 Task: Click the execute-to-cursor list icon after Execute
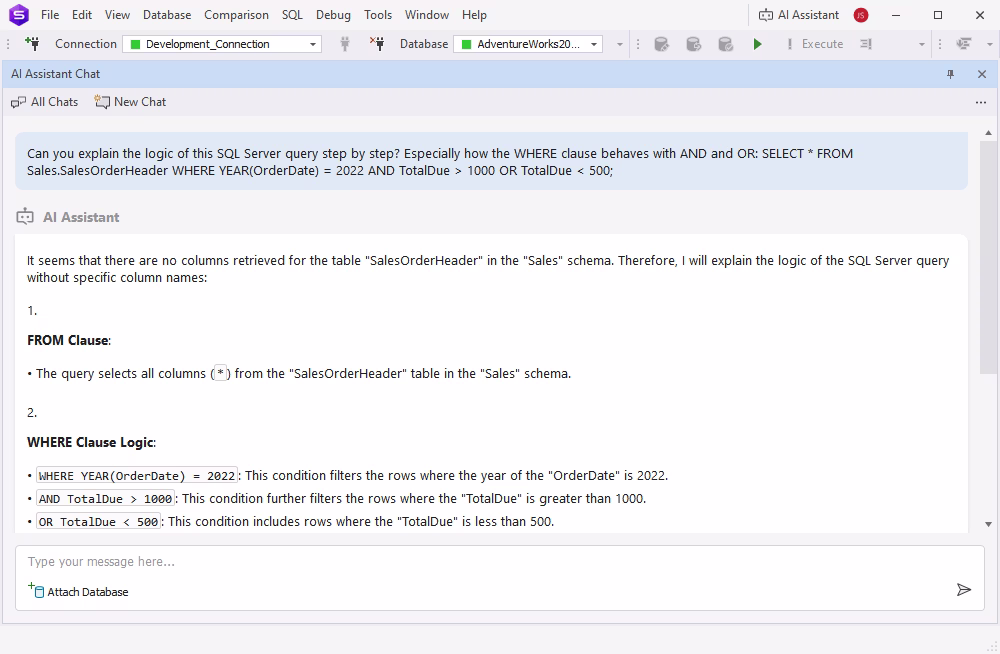866,44
